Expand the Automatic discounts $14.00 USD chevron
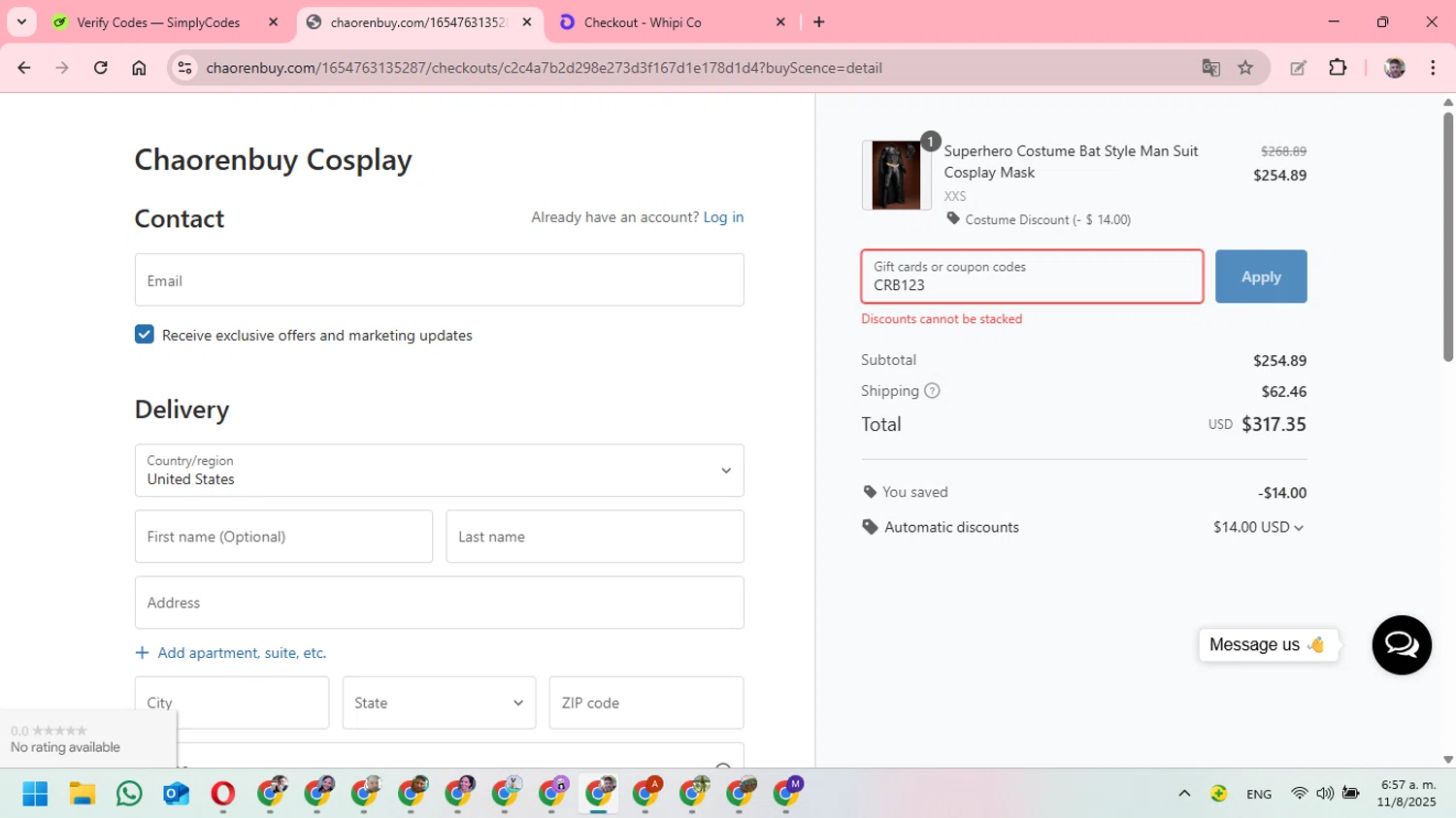The width and height of the screenshot is (1456, 818). pos(1299,528)
